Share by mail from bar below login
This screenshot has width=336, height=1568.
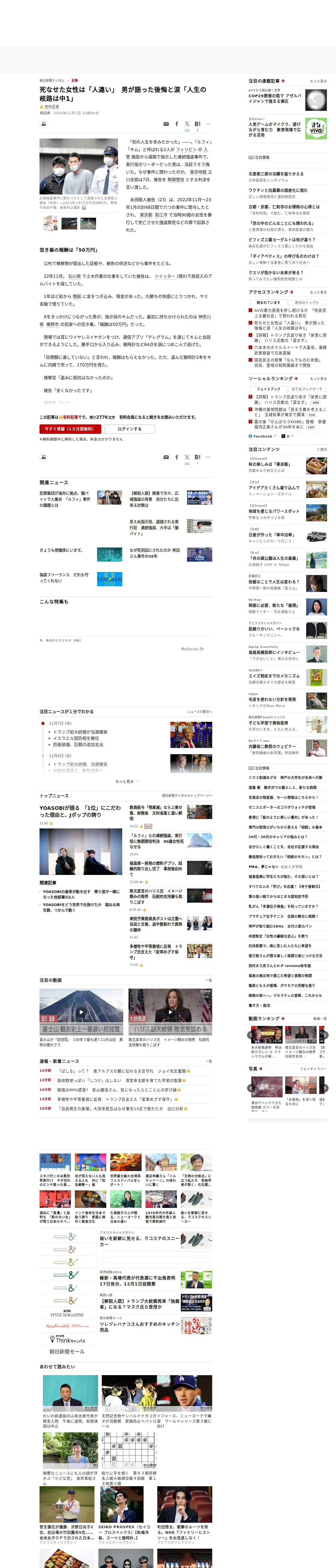coord(166,457)
